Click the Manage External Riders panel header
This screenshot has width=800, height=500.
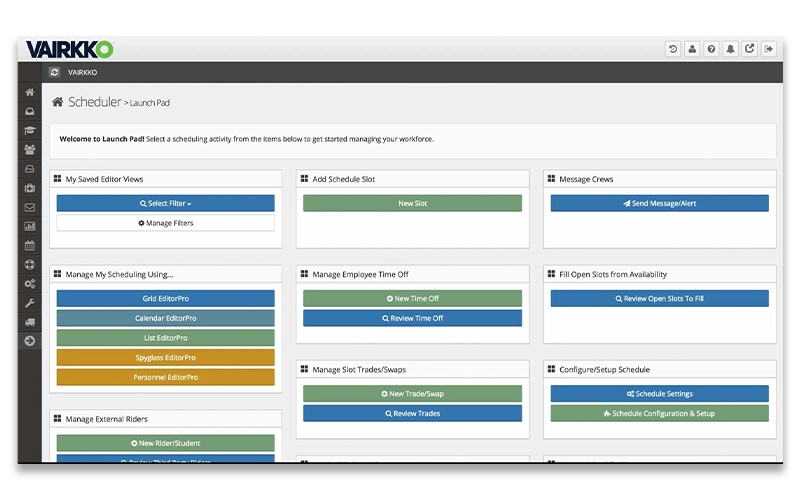click(165, 419)
